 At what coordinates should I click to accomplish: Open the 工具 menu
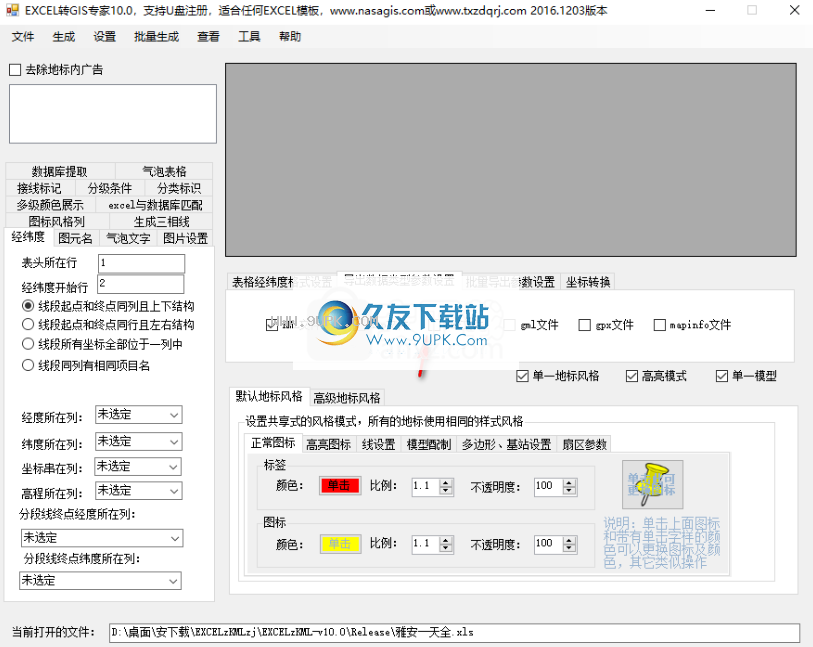[249, 37]
